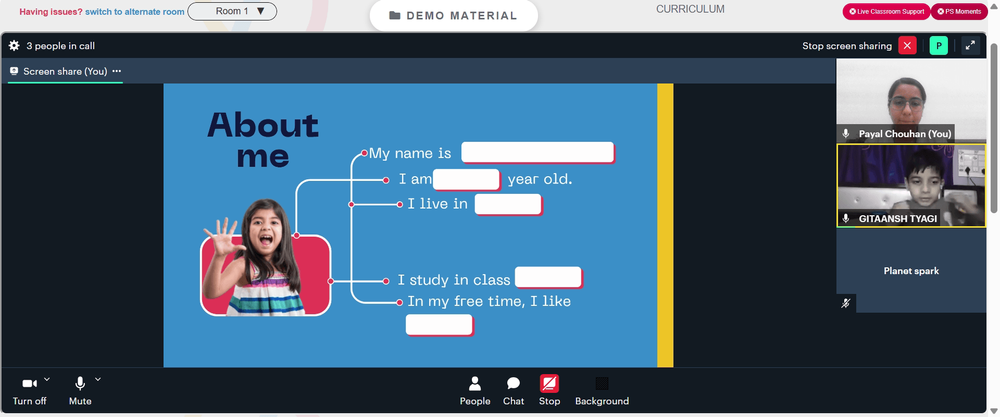Image resolution: width=1000 pixels, height=417 pixels.
Task: Click microphone icon beside Payal Chouhan name
Action: point(846,133)
